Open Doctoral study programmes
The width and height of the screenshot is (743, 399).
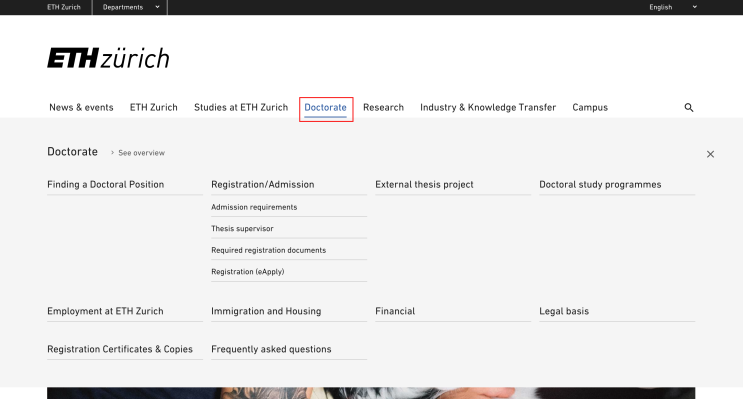600,184
